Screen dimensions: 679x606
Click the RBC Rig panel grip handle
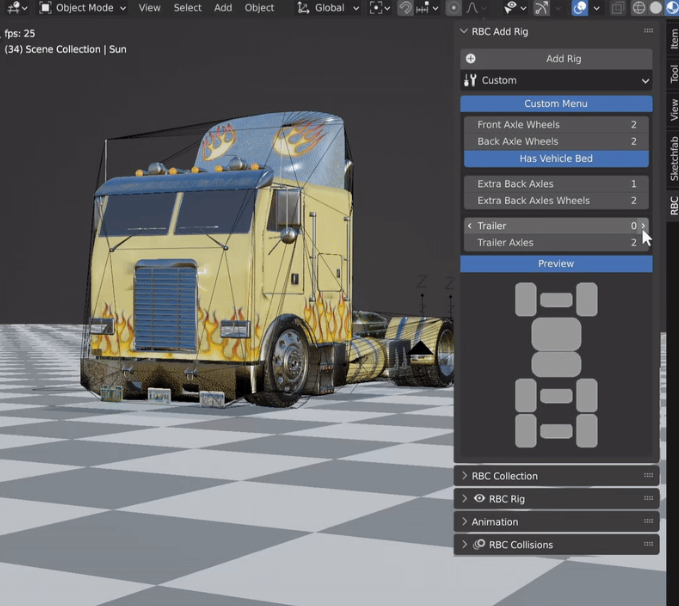648,498
